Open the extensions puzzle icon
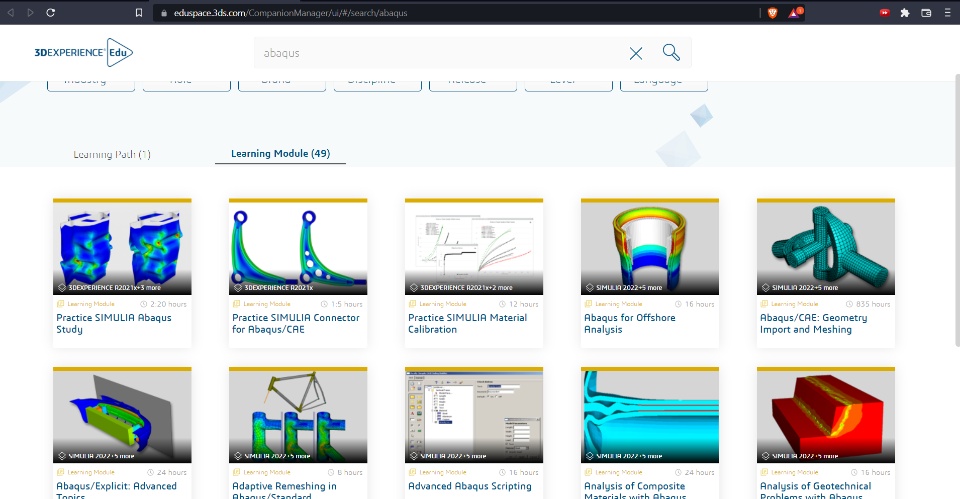960x499 pixels. 905,12
